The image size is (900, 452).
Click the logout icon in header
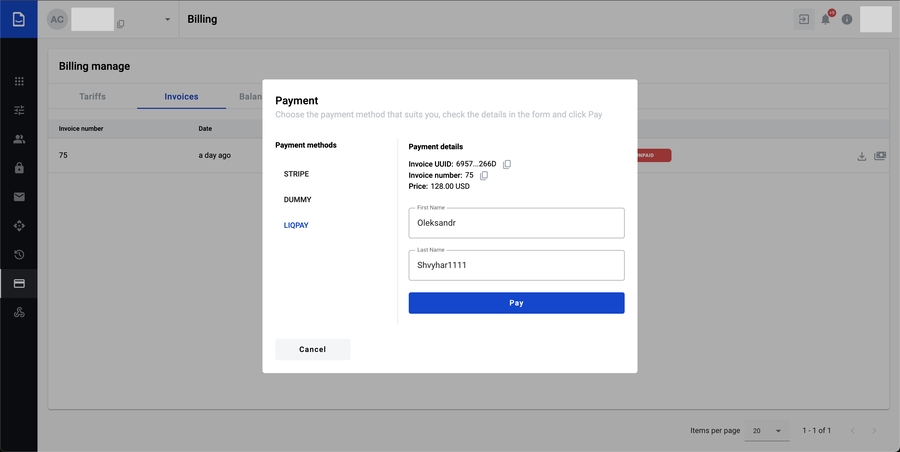pos(804,19)
